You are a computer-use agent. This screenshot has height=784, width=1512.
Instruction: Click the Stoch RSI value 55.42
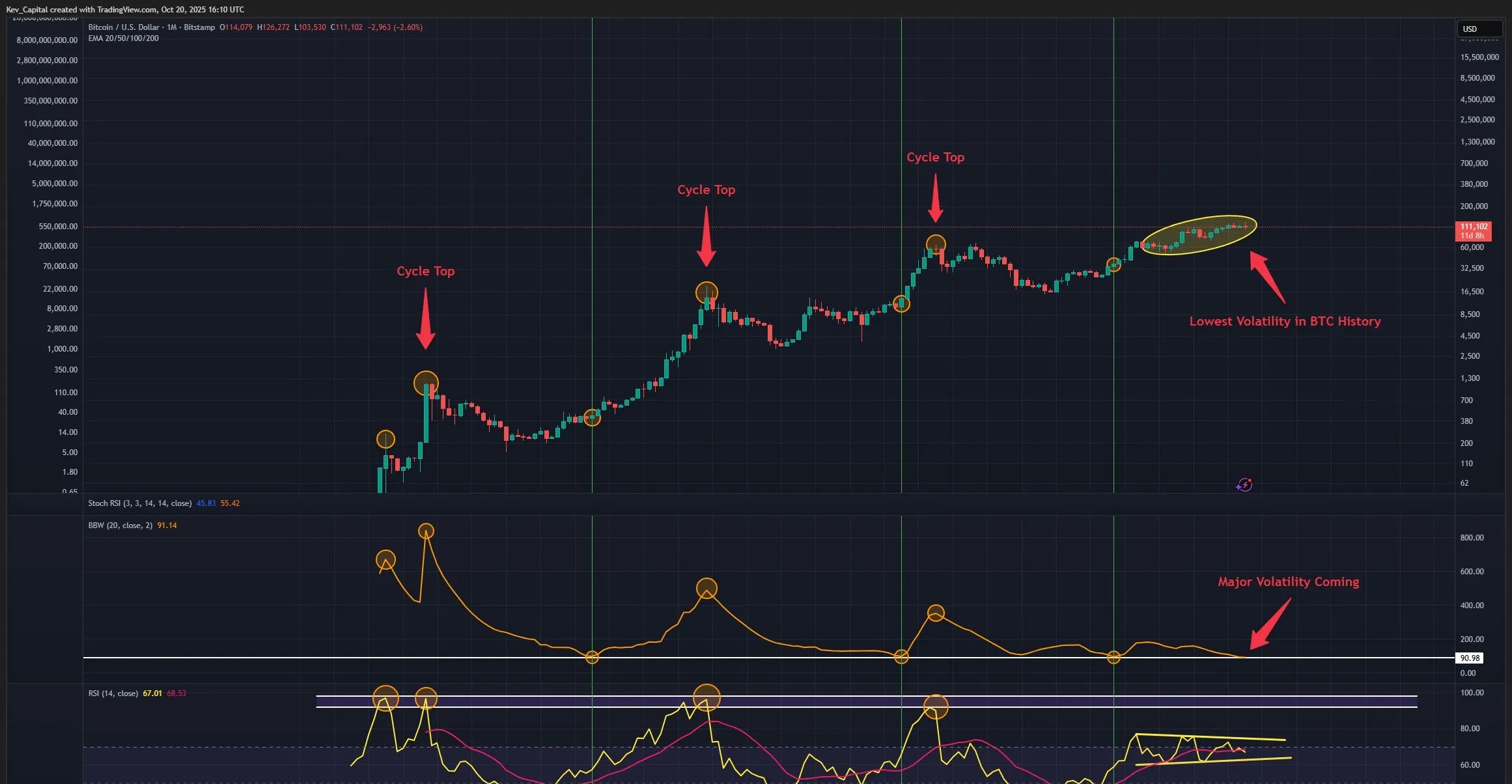(x=230, y=503)
